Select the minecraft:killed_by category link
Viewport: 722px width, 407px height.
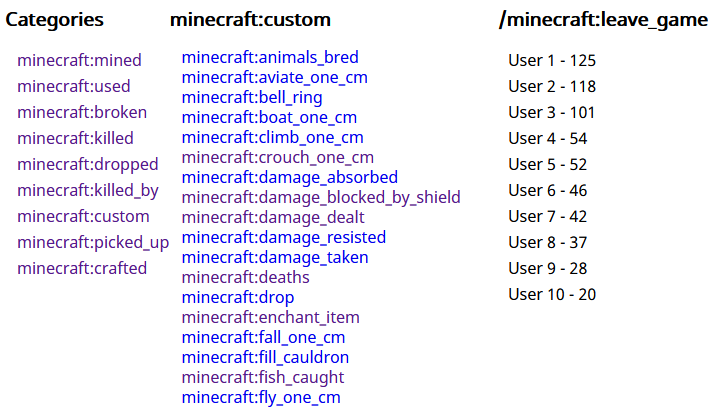[88, 190]
